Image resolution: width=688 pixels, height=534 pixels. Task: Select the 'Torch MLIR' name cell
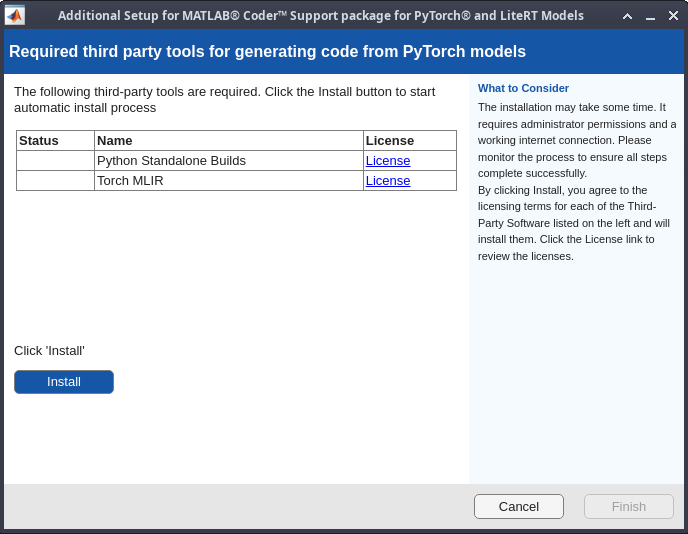pos(229,181)
